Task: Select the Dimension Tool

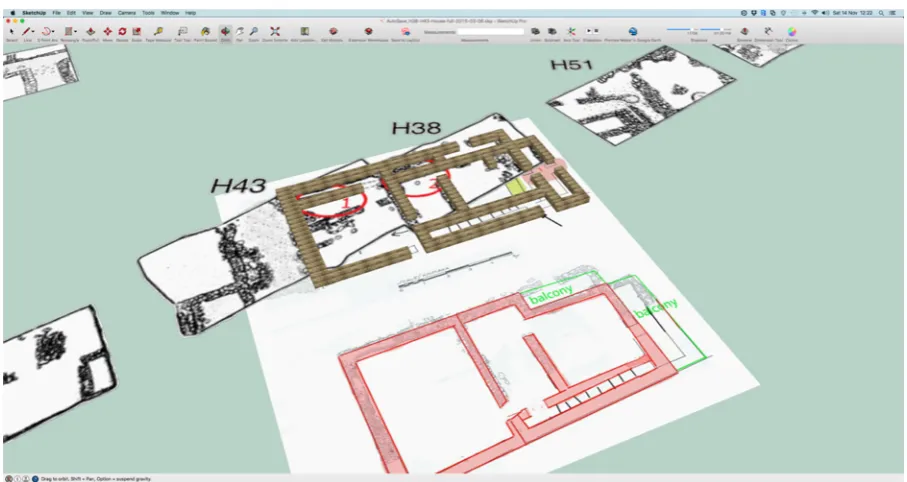Action: click(768, 32)
